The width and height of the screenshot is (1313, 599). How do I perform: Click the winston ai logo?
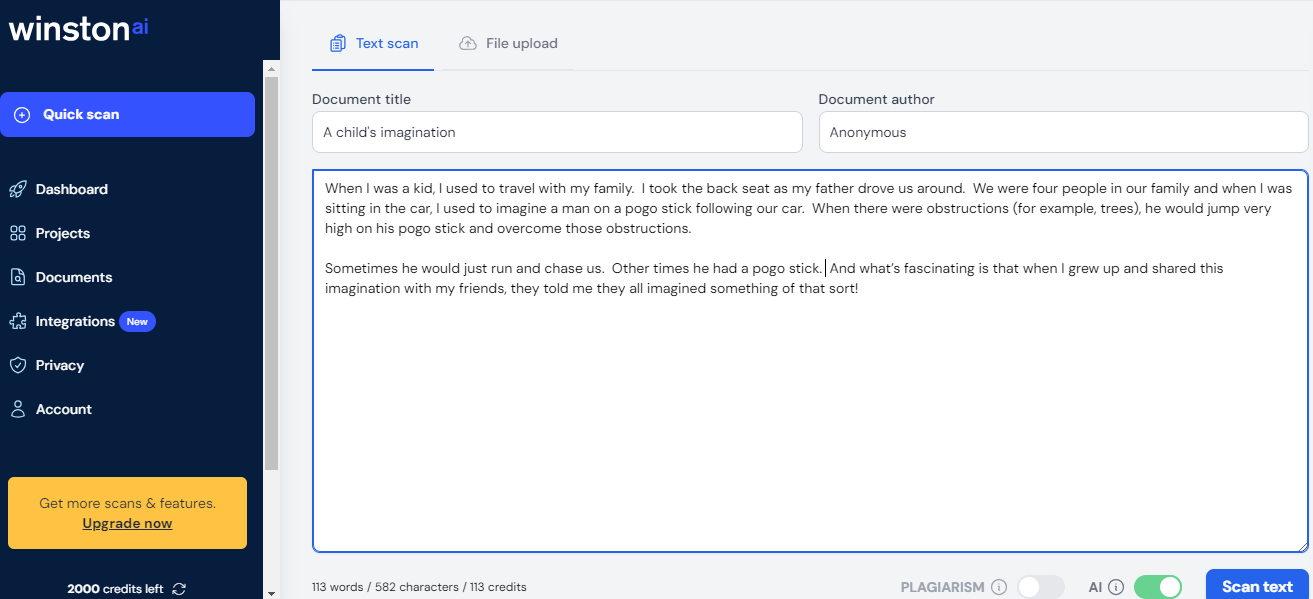tap(79, 28)
